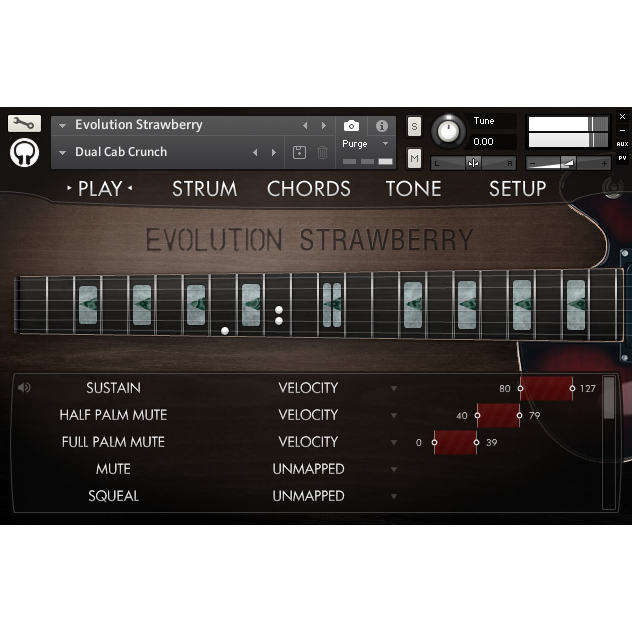The image size is (632, 632).
Task: Save the snapshot with floppy disk icon
Action: (299, 153)
